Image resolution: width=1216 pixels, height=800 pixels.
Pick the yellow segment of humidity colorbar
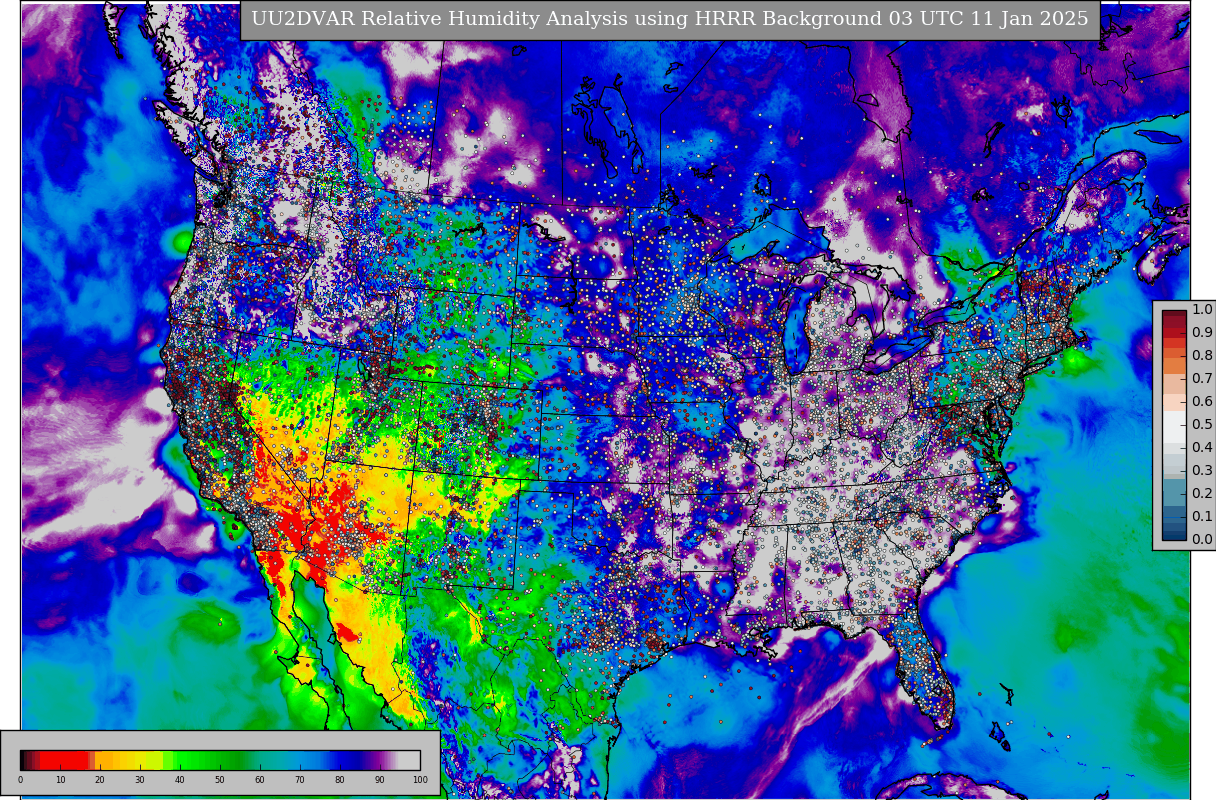click(140, 760)
